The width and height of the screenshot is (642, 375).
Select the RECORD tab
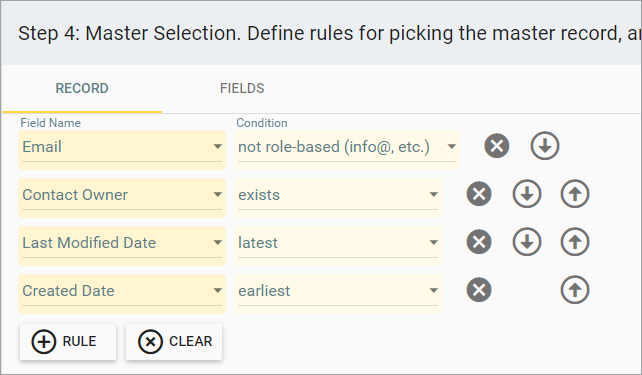coord(82,88)
